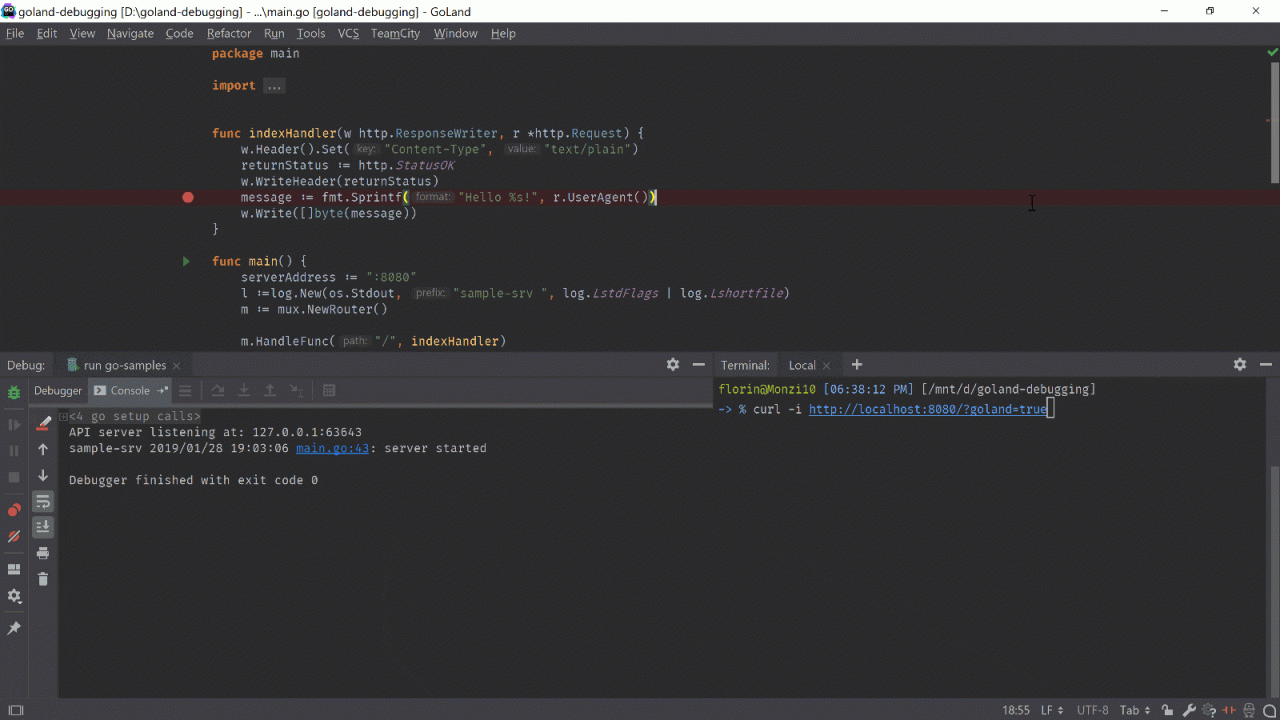Open LF line separator dropdown in status bar

click(1052, 710)
